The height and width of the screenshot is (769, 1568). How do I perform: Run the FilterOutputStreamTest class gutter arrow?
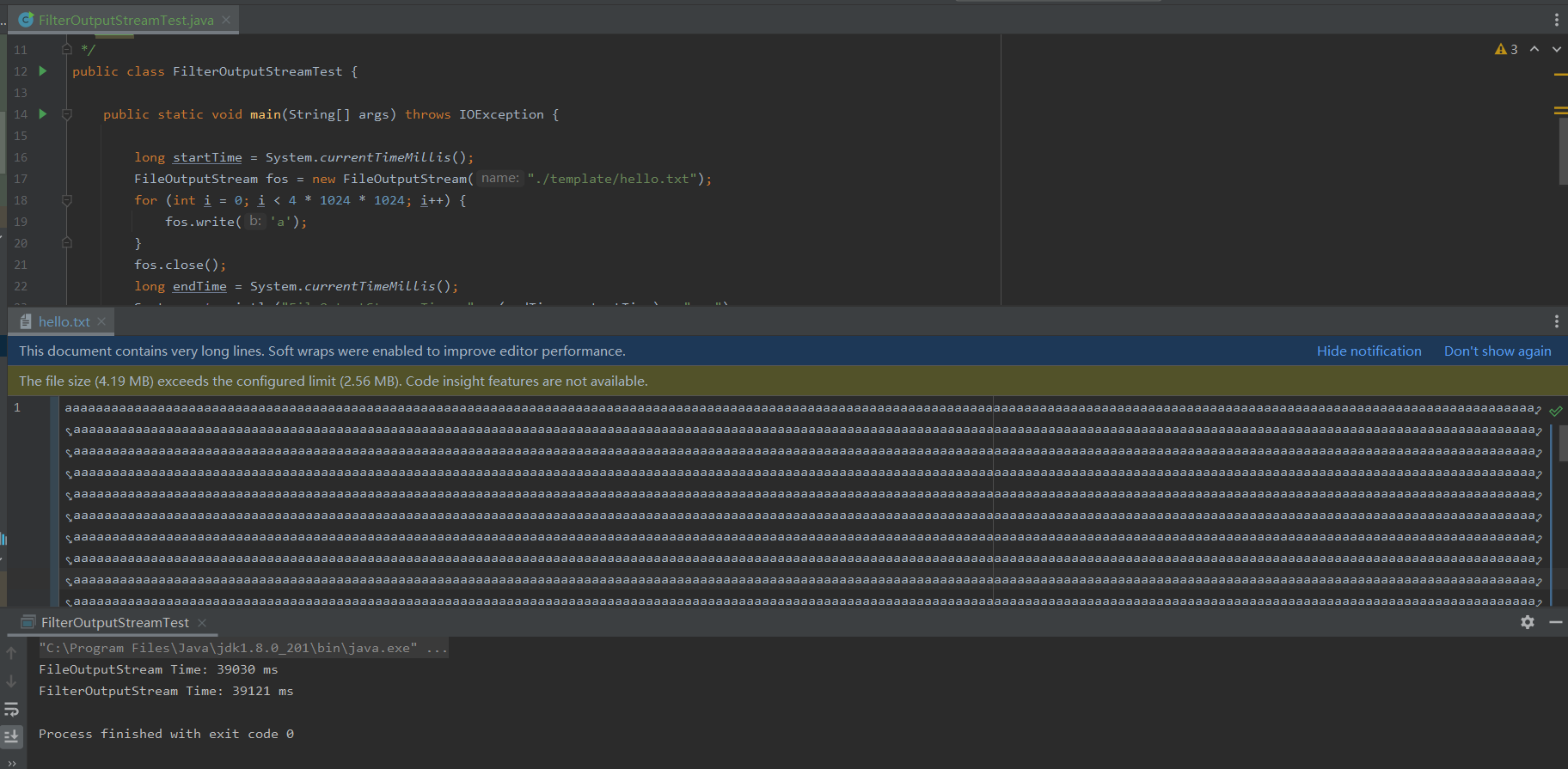43,71
